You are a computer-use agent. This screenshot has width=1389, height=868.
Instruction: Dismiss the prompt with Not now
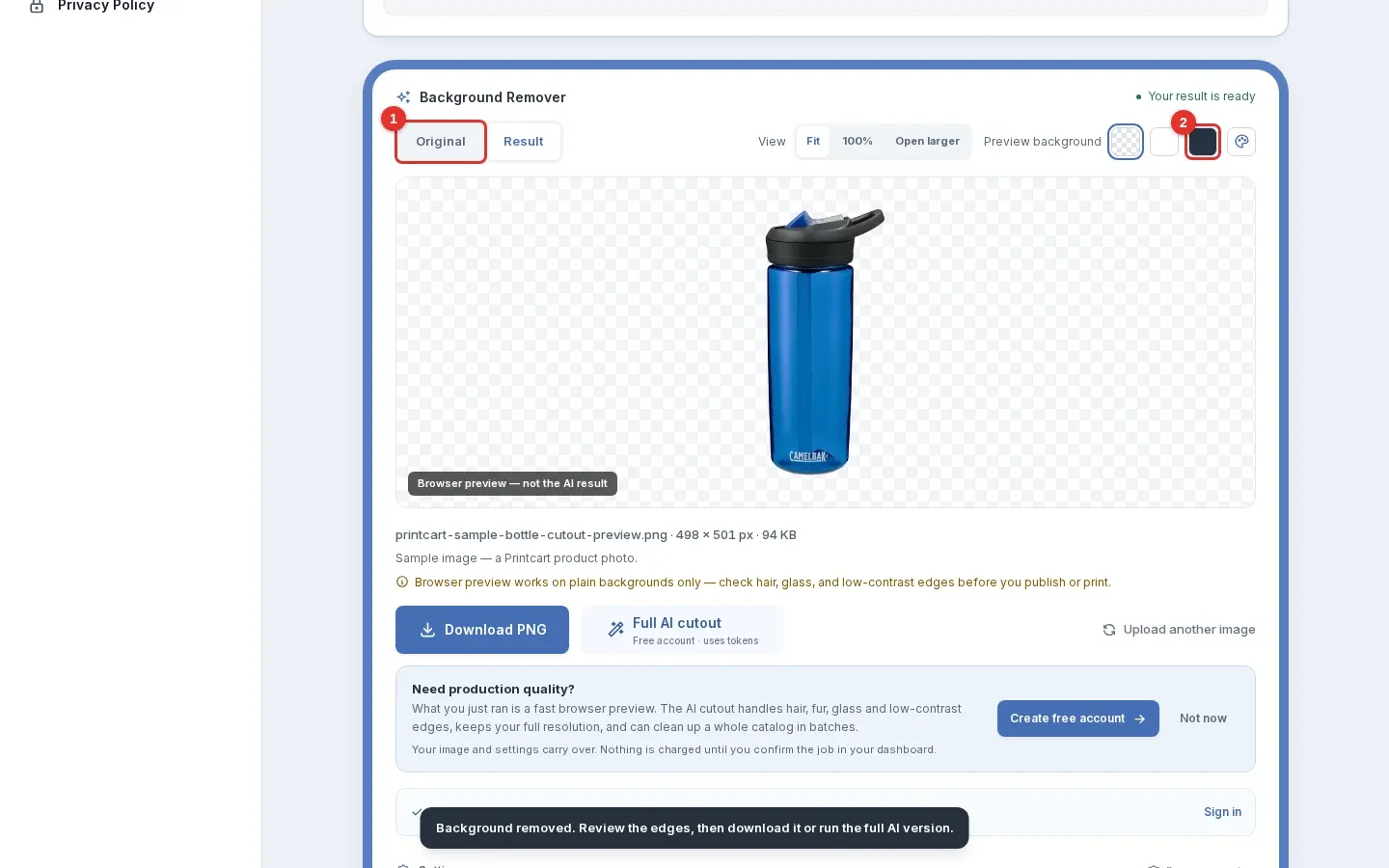click(x=1203, y=719)
